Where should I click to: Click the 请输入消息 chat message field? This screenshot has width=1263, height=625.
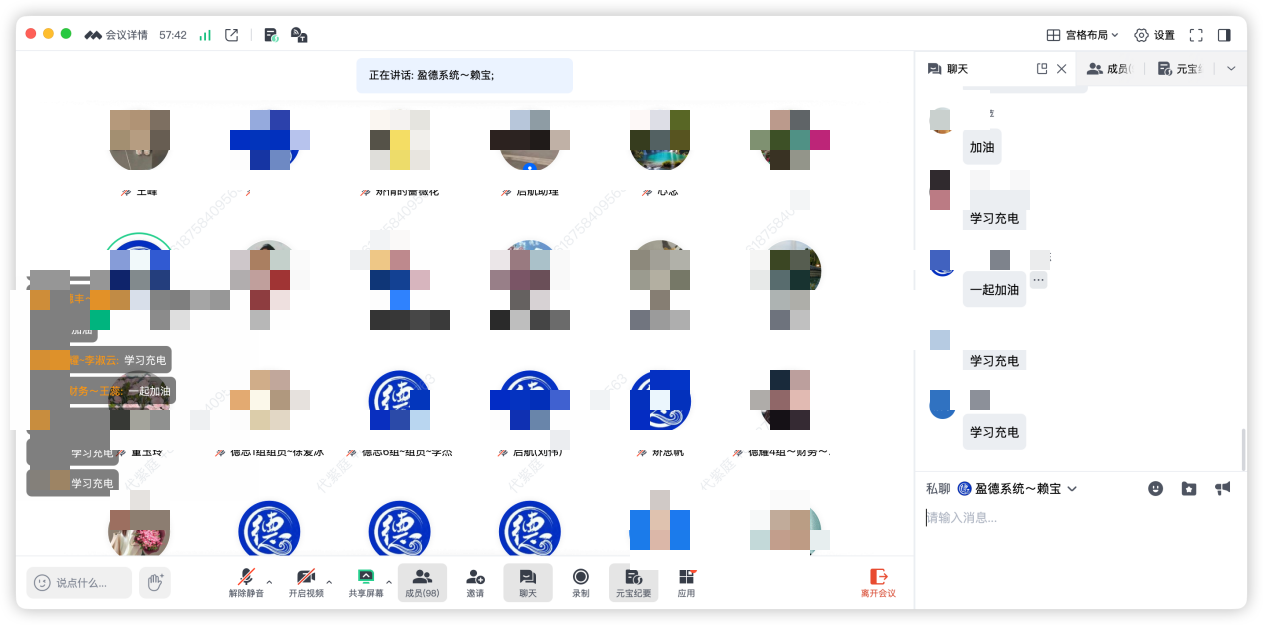click(x=1080, y=518)
